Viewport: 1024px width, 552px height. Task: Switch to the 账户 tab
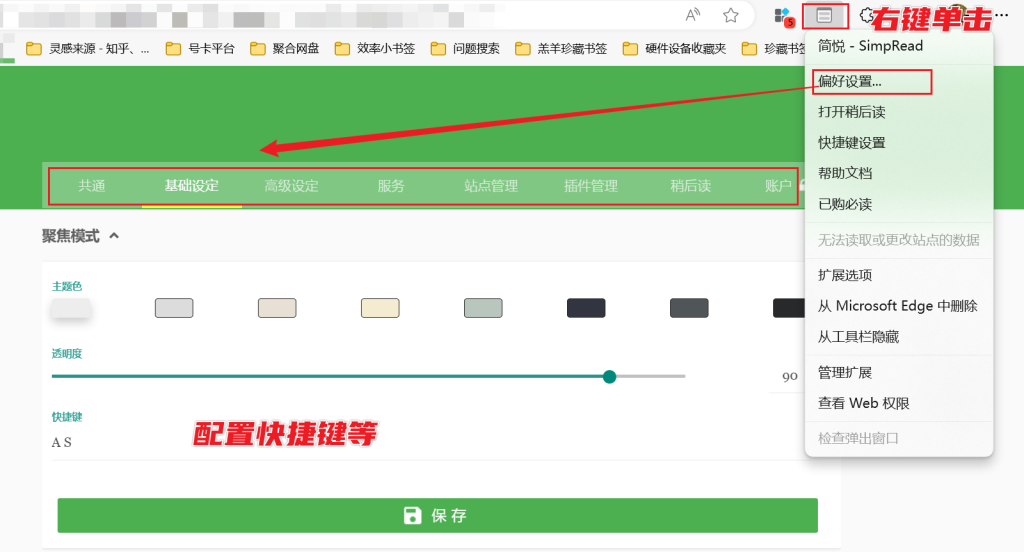point(778,186)
